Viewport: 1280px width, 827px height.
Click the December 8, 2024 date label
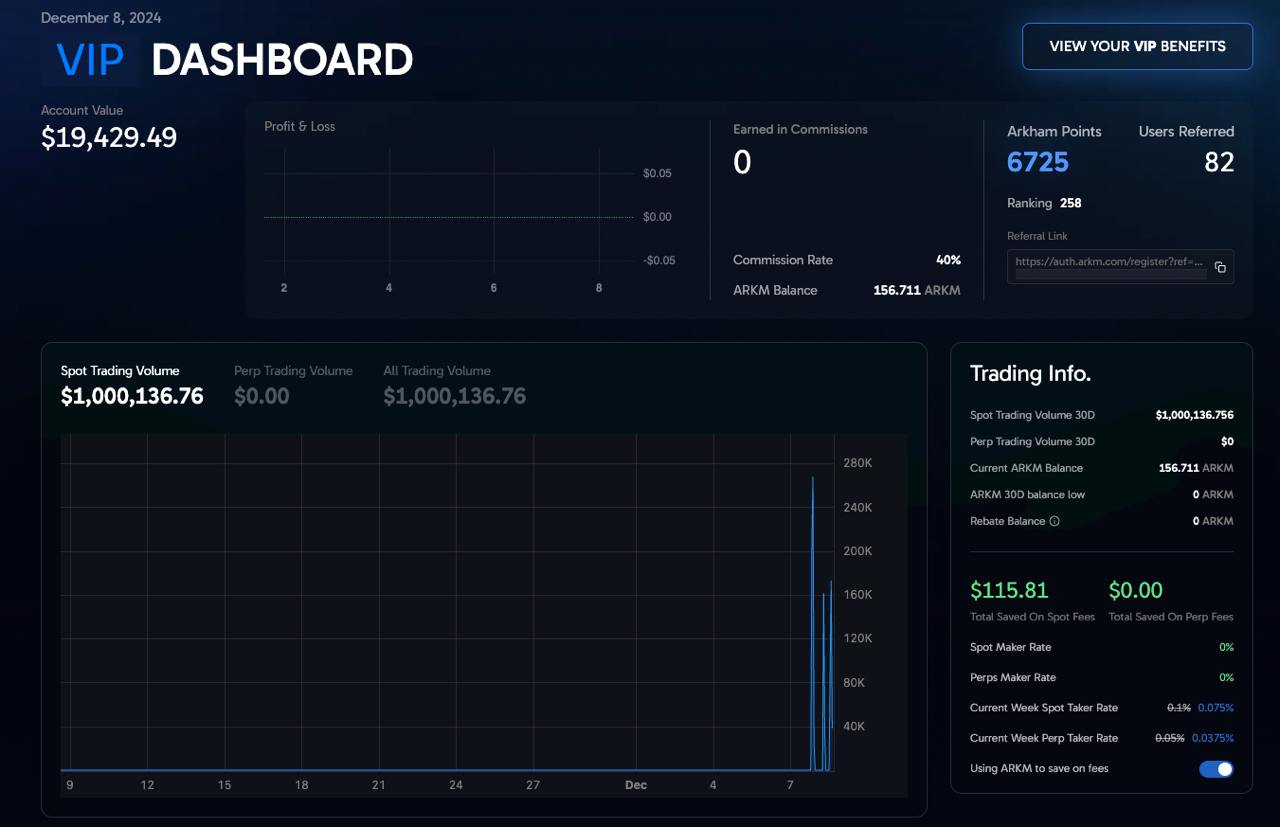pyautogui.click(x=101, y=18)
